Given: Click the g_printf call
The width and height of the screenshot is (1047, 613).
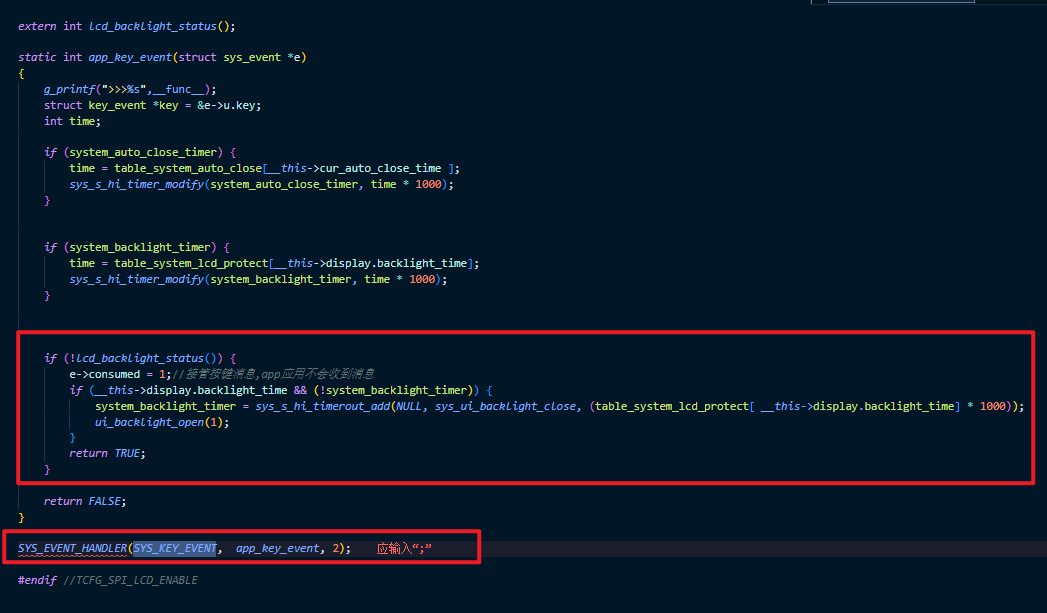Looking at the screenshot, I should tap(70, 89).
